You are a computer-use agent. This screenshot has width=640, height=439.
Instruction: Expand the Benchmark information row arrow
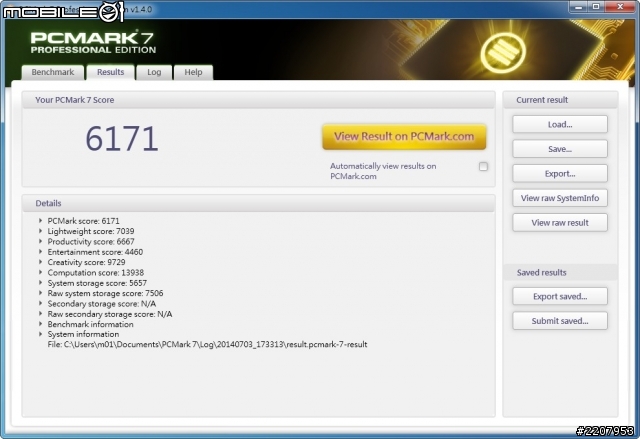click(x=40, y=324)
